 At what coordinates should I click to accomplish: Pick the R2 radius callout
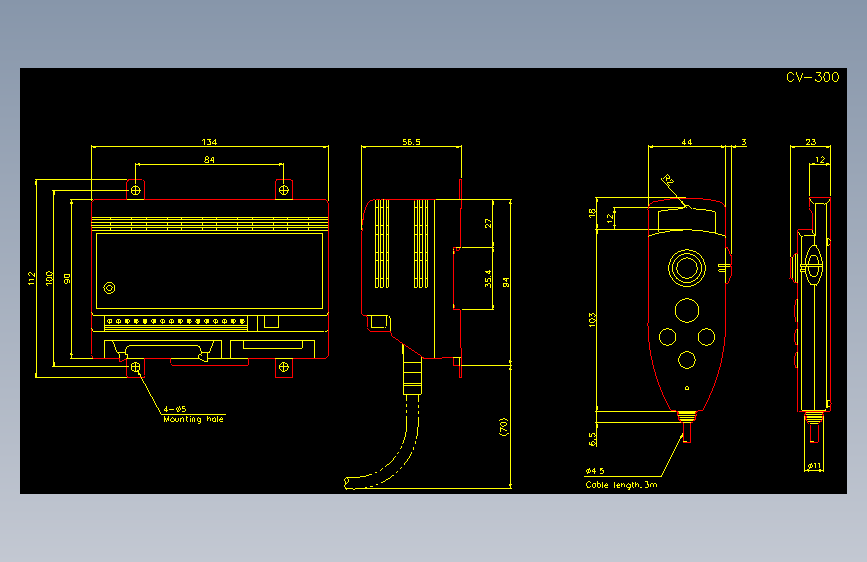[x=668, y=180]
